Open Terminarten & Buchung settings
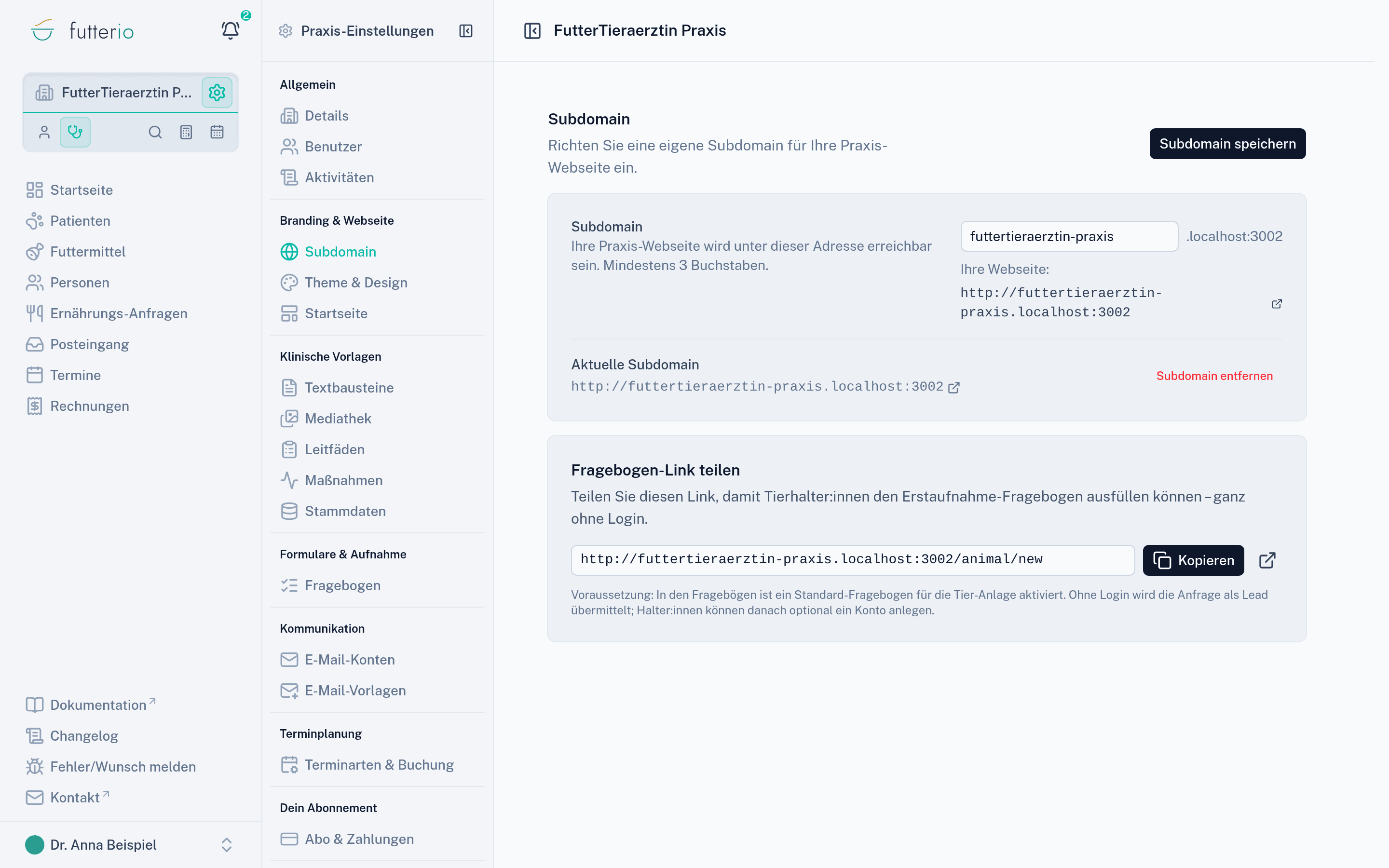1389x868 pixels. (368, 765)
